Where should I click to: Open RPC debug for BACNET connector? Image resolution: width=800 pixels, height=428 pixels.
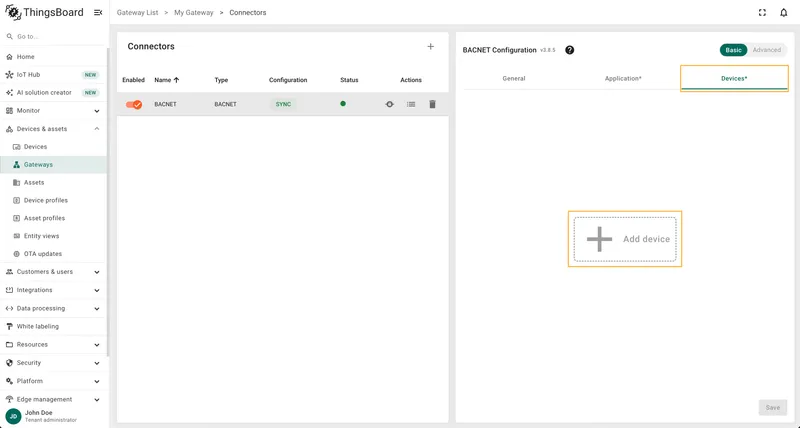point(389,104)
